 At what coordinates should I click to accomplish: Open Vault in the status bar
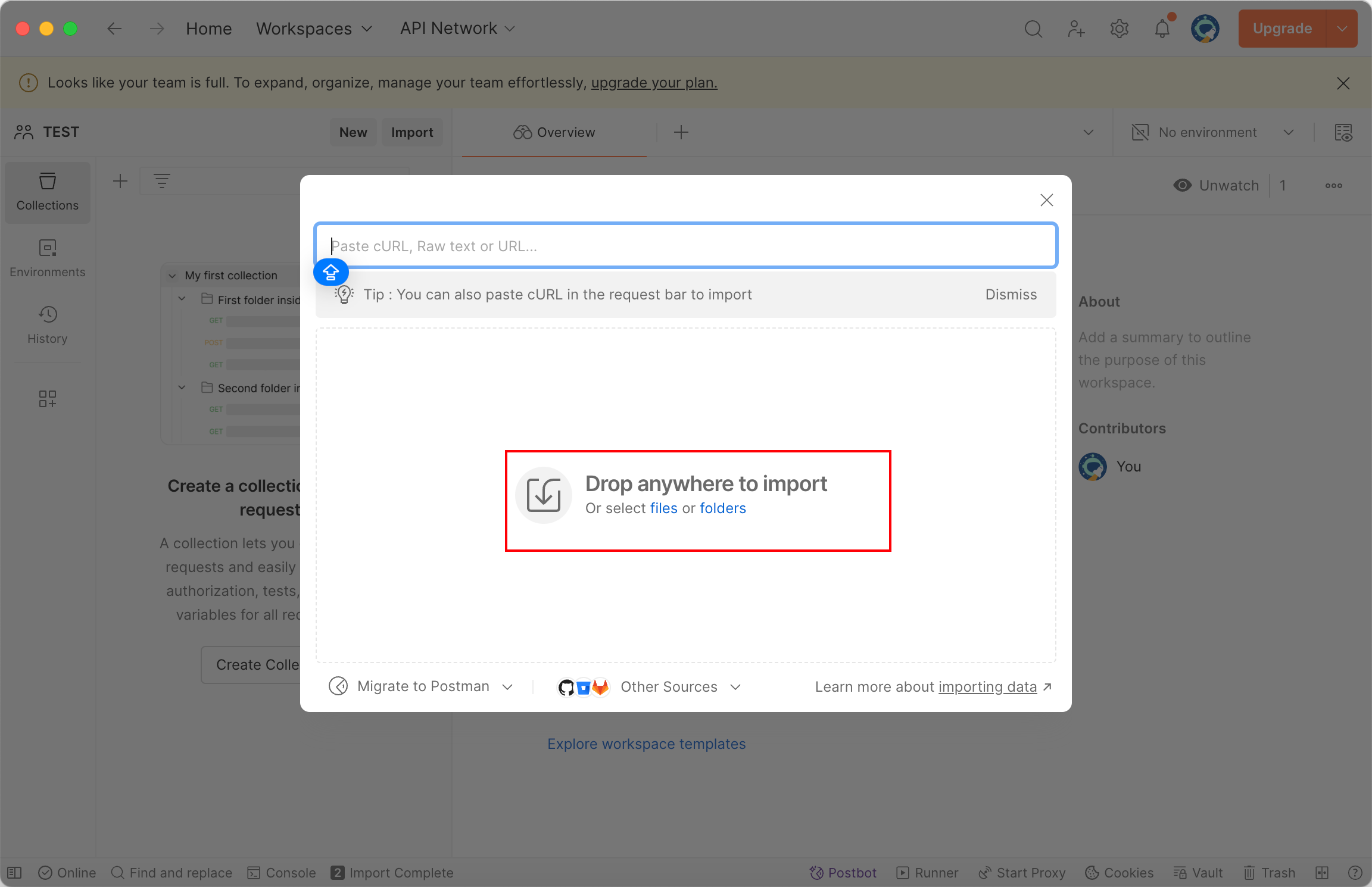pos(1198,873)
